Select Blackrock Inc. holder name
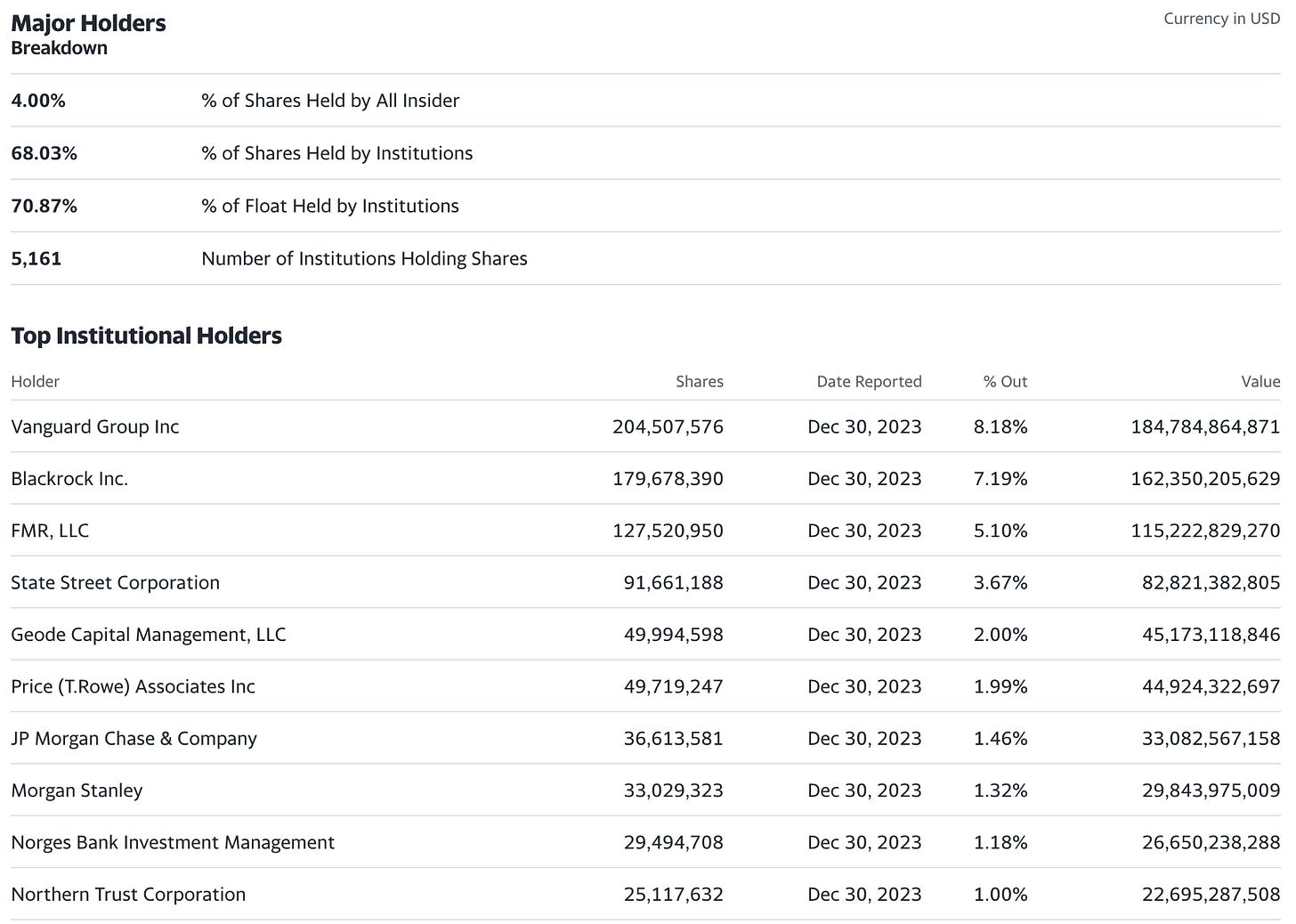This screenshot has width=1296, height=924. (69, 479)
